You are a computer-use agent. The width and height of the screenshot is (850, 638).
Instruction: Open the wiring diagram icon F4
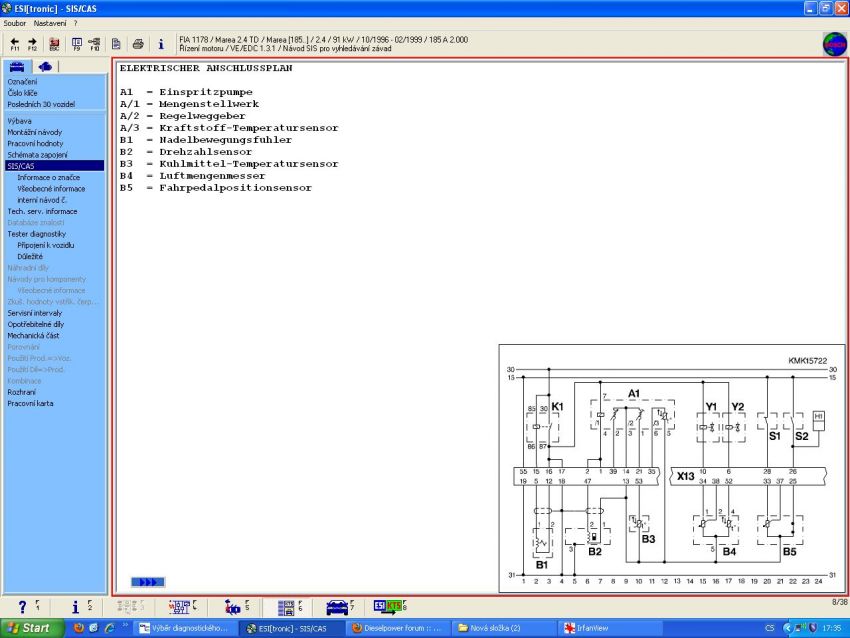[x=179, y=607]
